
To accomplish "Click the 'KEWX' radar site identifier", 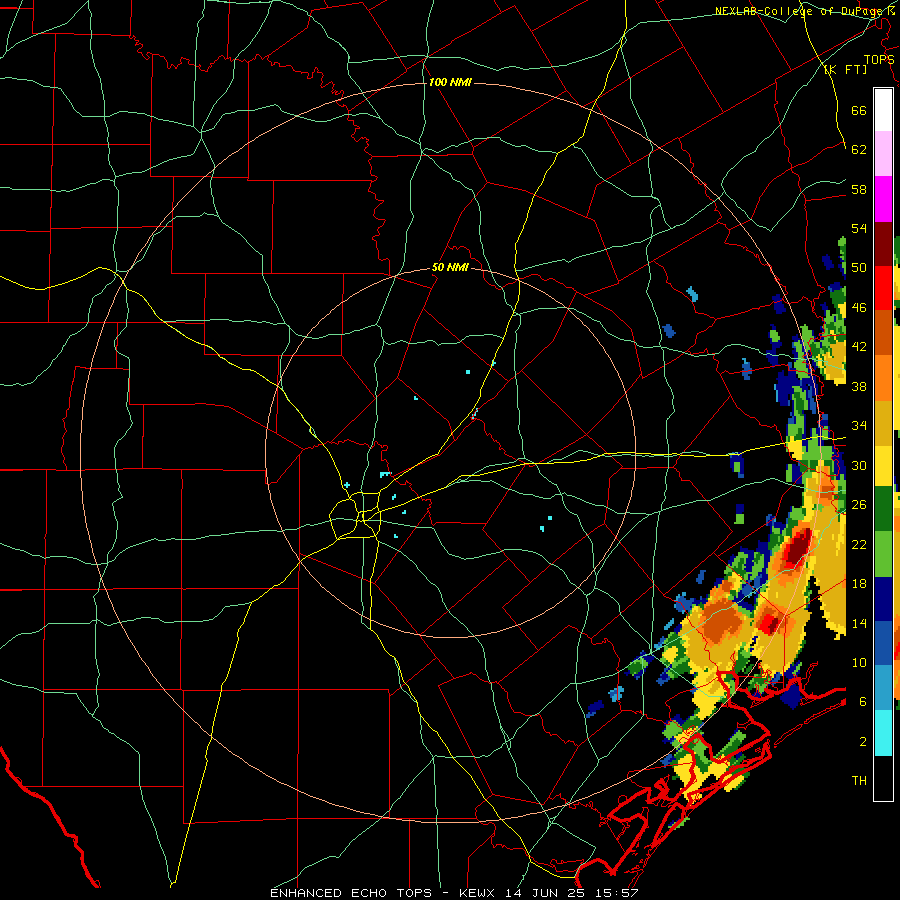I will coord(478,893).
